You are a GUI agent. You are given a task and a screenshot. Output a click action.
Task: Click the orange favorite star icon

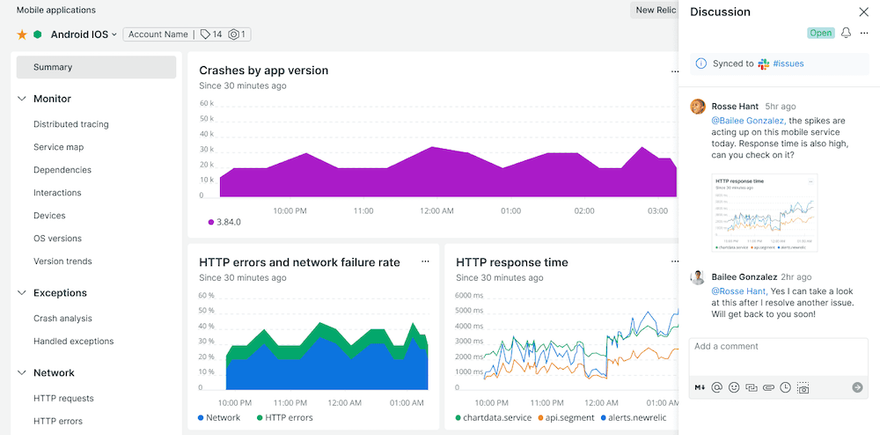22,35
